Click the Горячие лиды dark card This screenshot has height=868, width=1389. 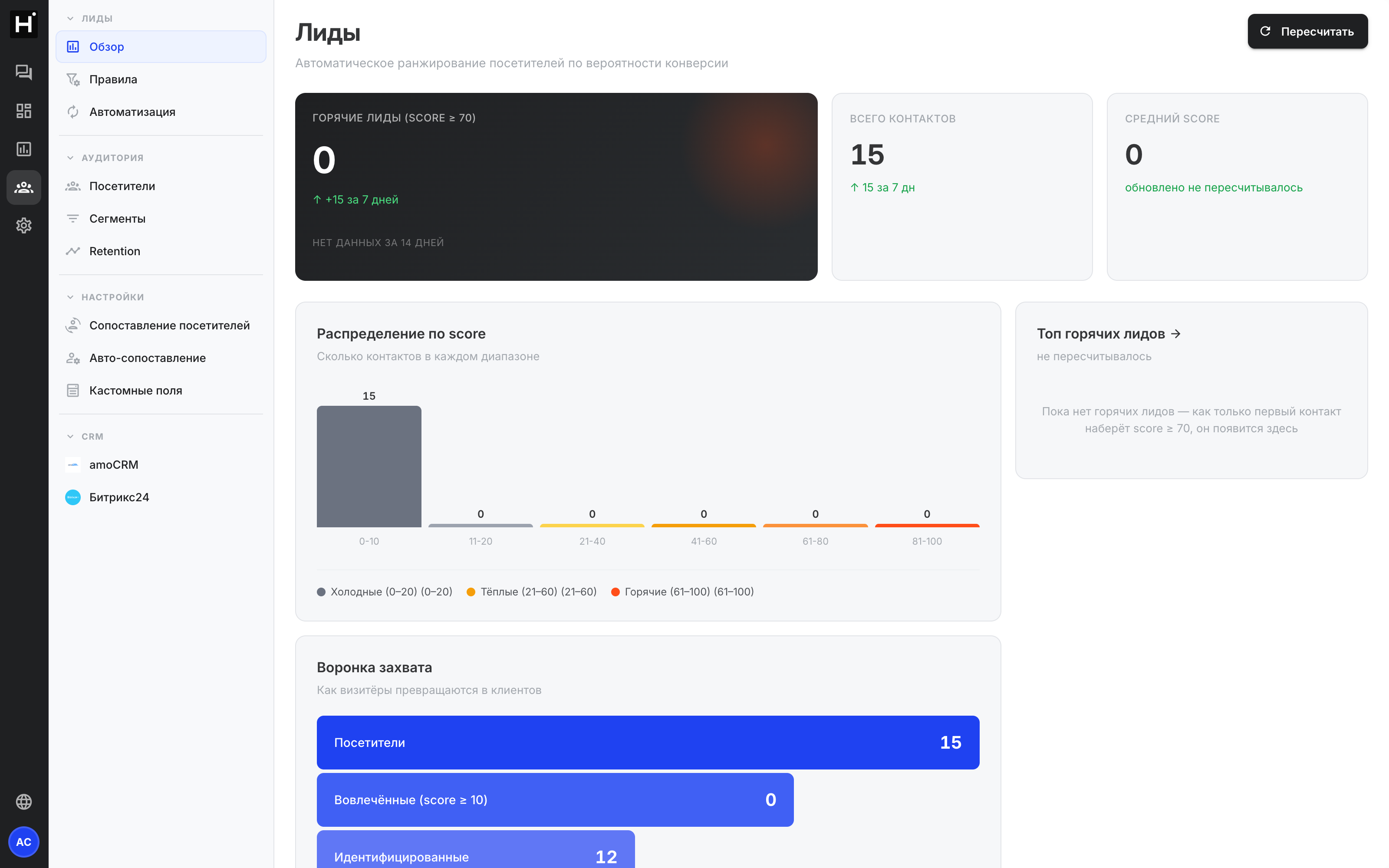click(556, 187)
